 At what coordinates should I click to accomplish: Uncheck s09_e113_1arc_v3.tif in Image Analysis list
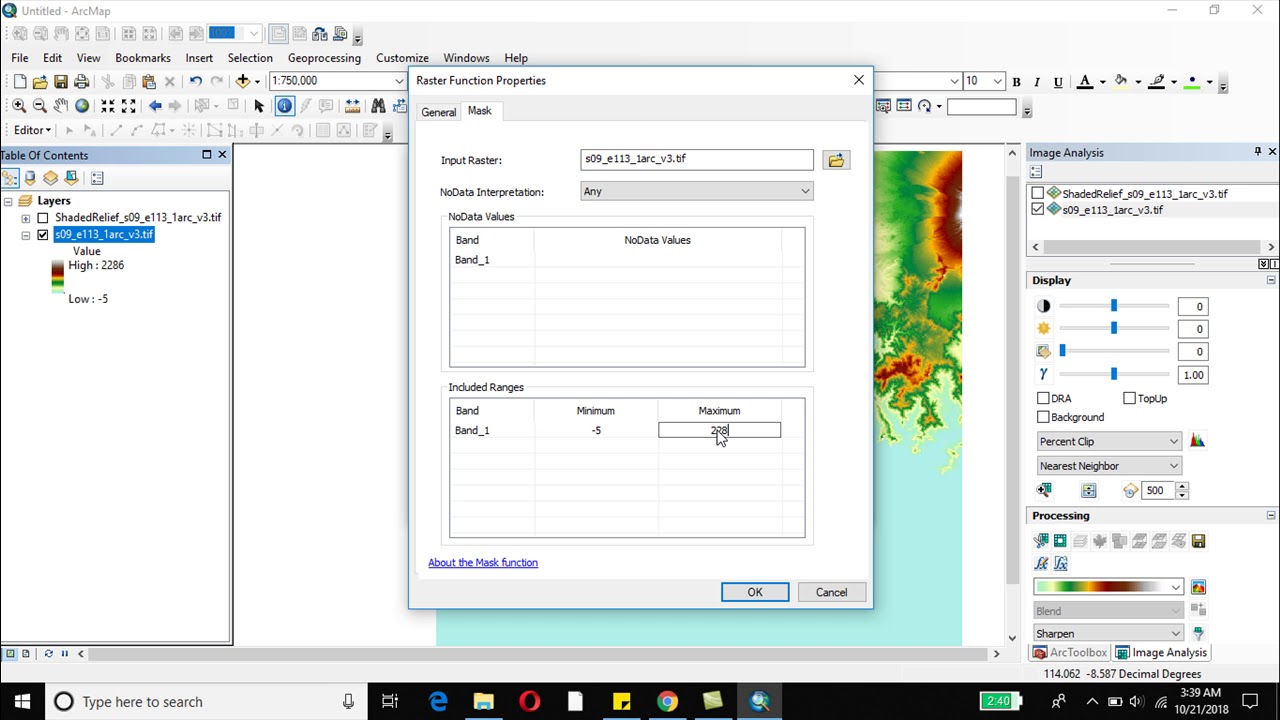click(1038, 210)
